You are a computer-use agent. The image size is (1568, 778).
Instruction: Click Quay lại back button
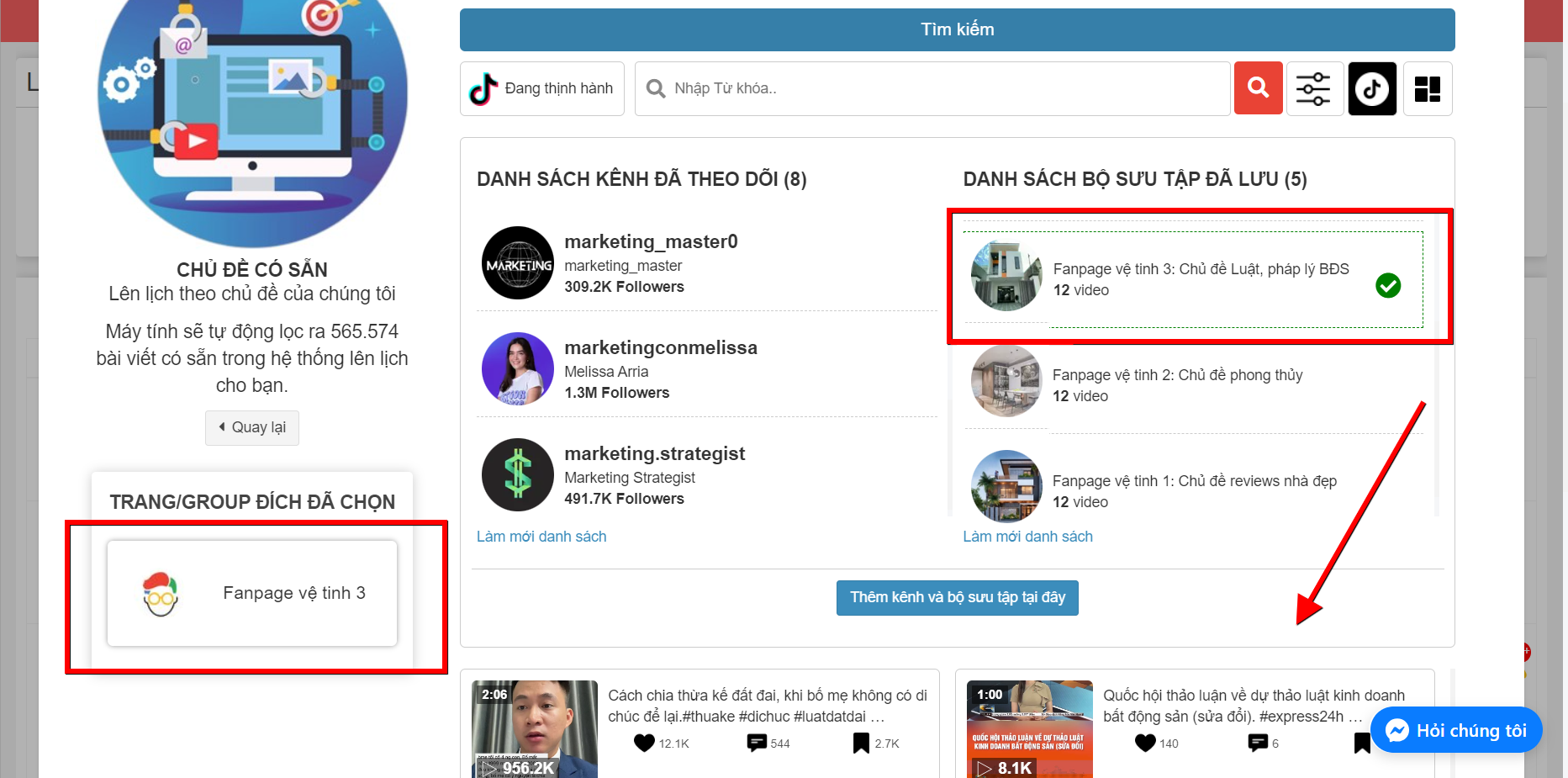[252, 427]
